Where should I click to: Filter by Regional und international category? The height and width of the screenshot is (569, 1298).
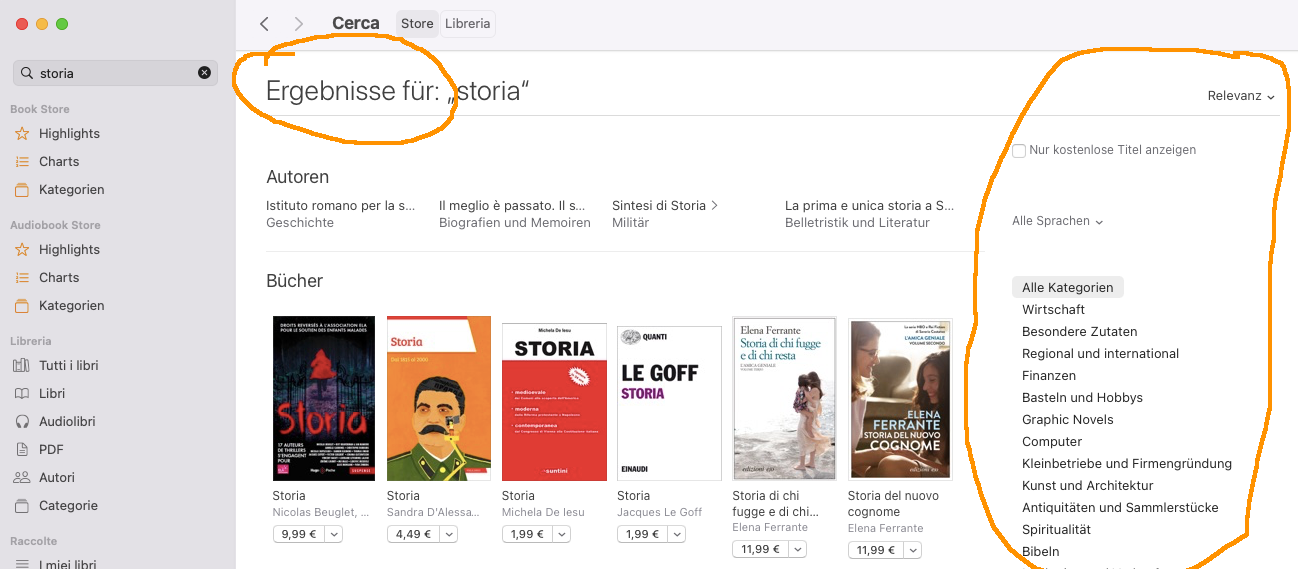point(1100,353)
